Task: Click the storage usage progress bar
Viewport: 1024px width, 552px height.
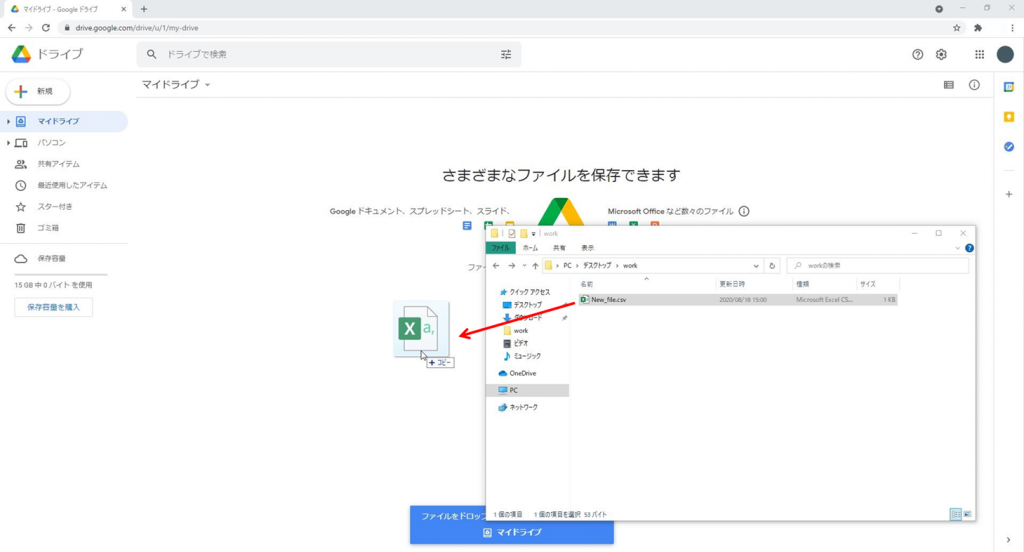Action: pyautogui.click(x=61, y=274)
